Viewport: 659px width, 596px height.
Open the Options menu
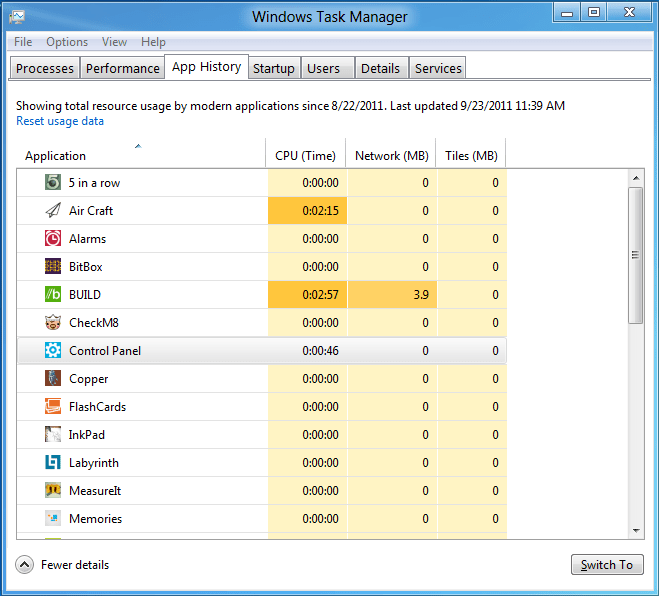click(67, 42)
